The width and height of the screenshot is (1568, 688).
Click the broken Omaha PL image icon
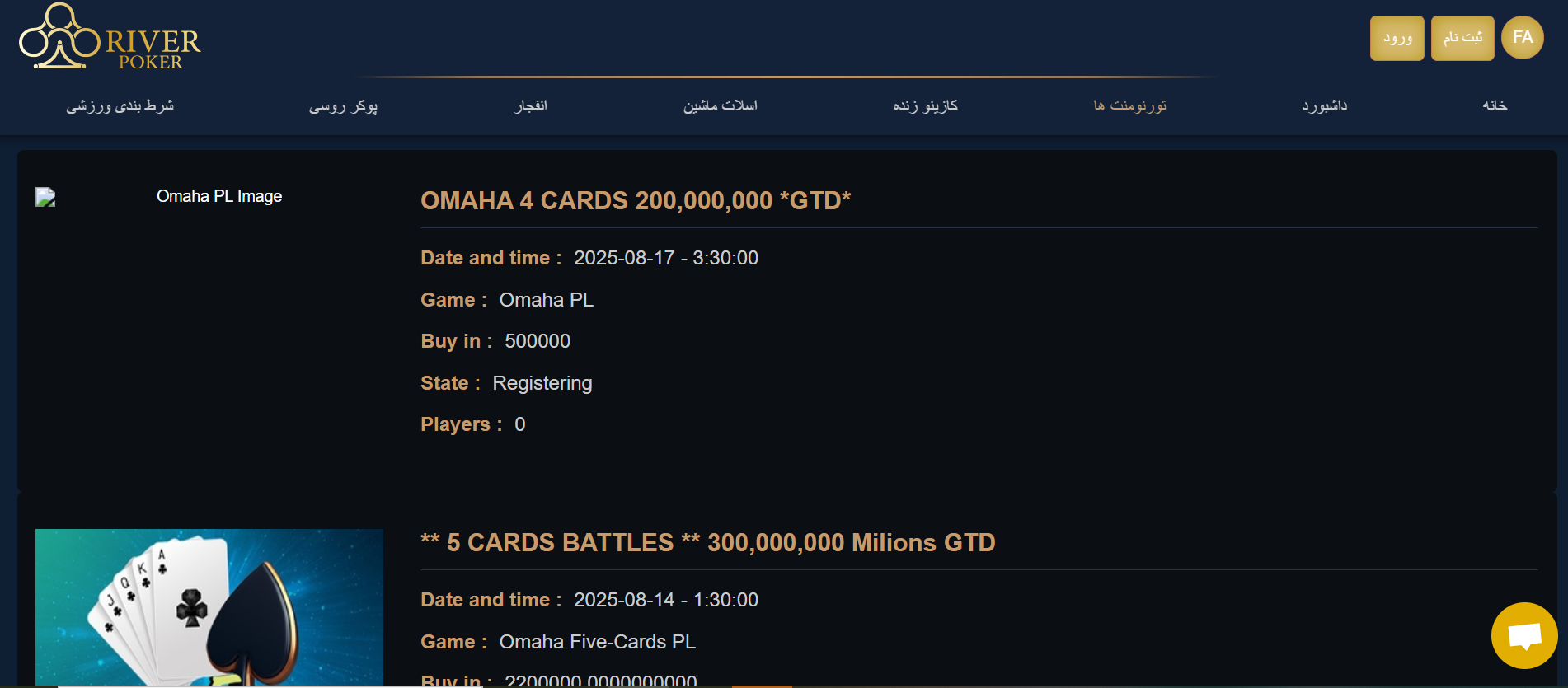[x=45, y=197]
